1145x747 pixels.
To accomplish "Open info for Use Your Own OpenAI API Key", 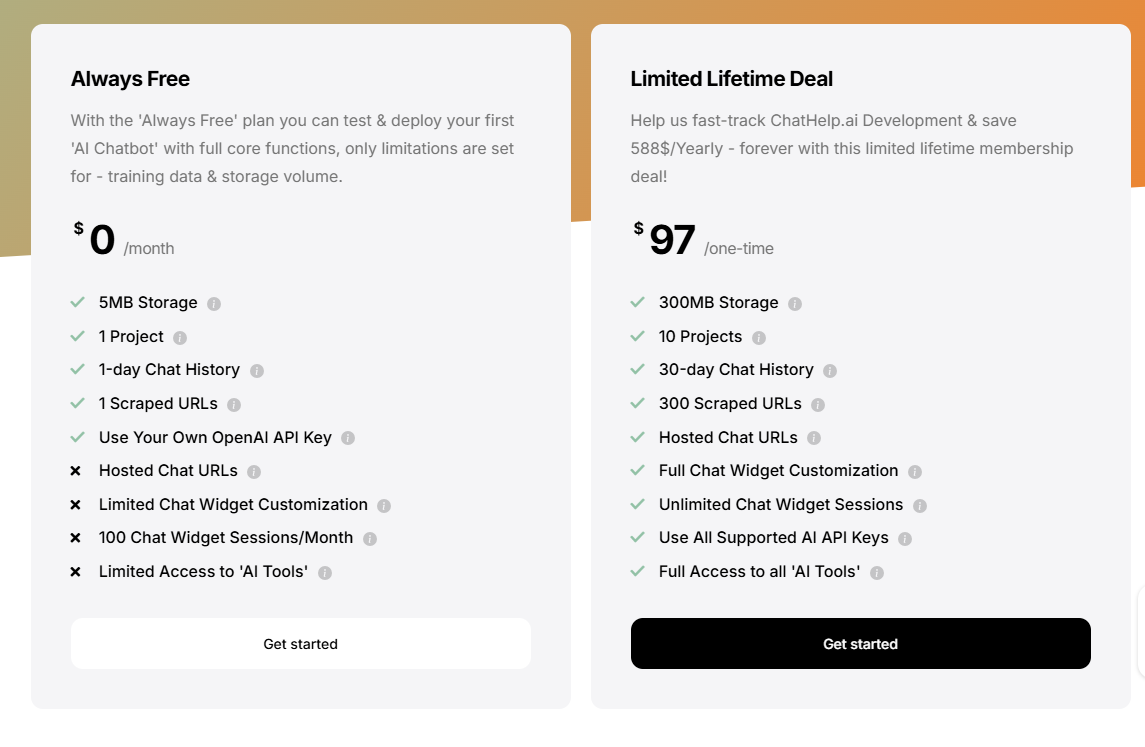I will tap(347, 437).
